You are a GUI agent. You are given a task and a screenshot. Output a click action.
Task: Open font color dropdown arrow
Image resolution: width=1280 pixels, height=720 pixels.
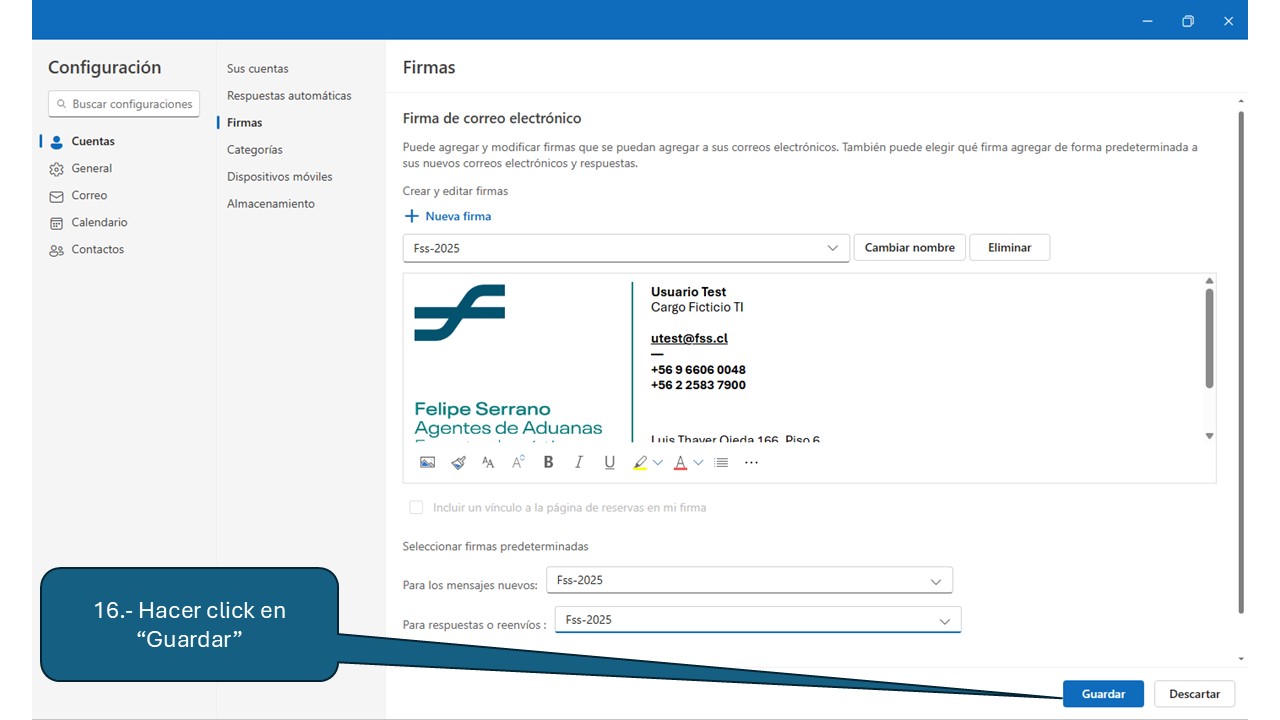(x=698, y=462)
